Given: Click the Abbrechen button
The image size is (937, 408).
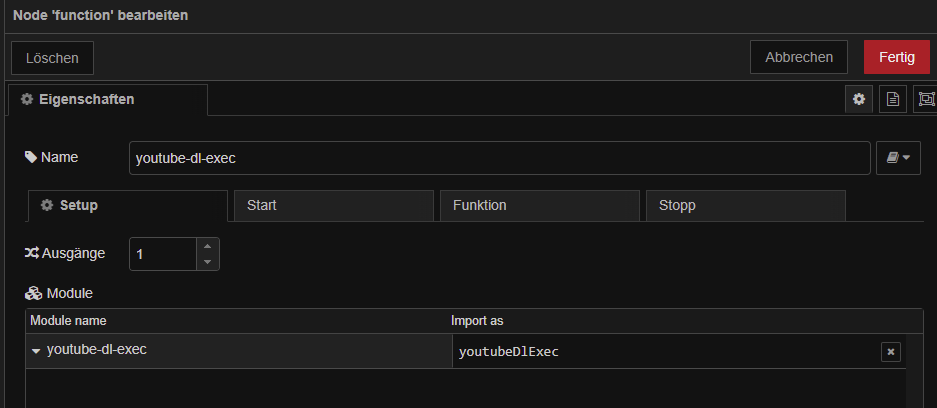Looking at the screenshot, I should pos(799,57).
